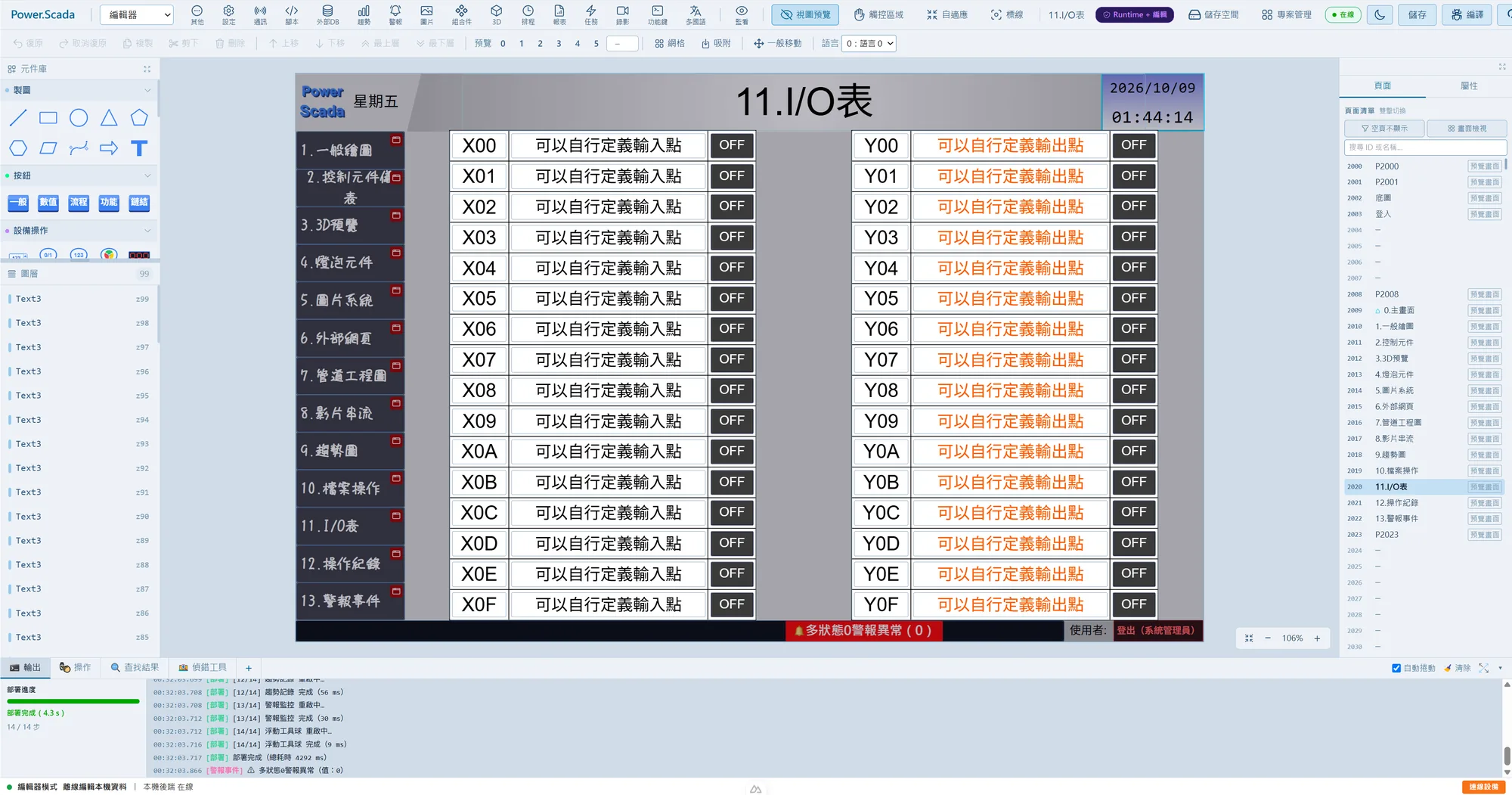This screenshot has width=1512, height=795.
Task: Type in the page ID search field
Action: (x=1425, y=148)
